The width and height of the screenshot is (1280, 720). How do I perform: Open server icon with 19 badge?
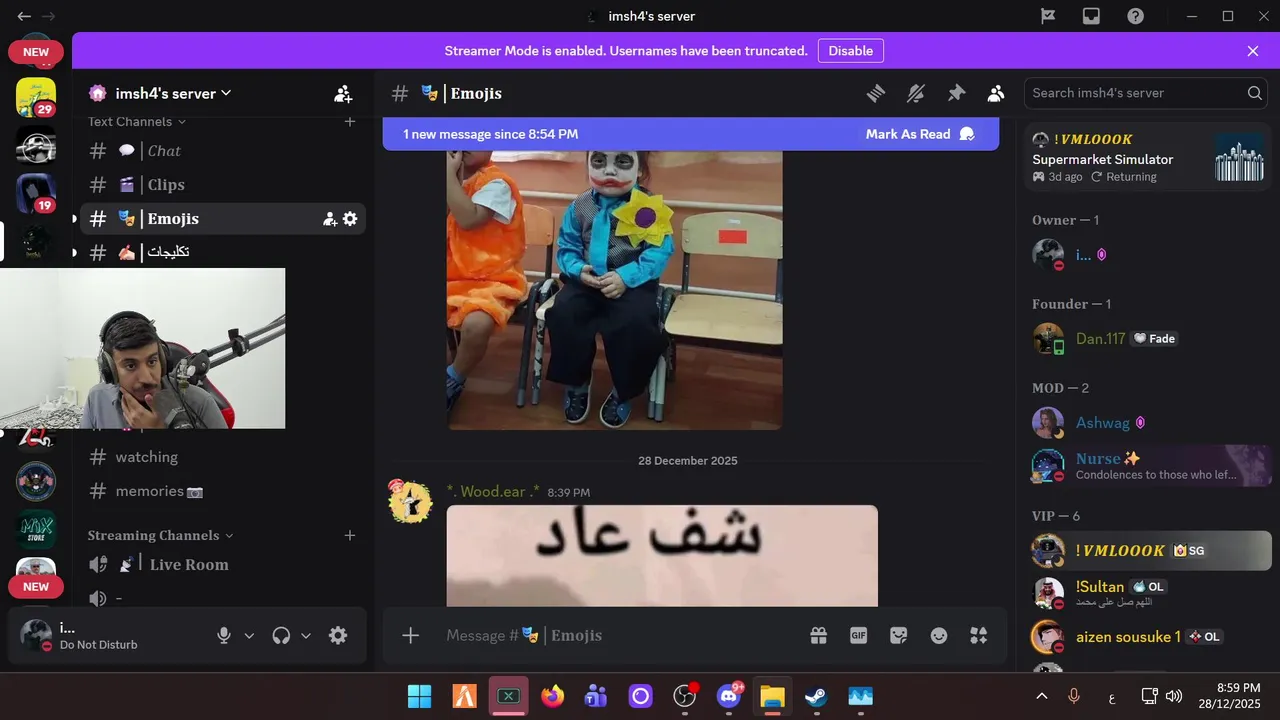tap(36, 193)
